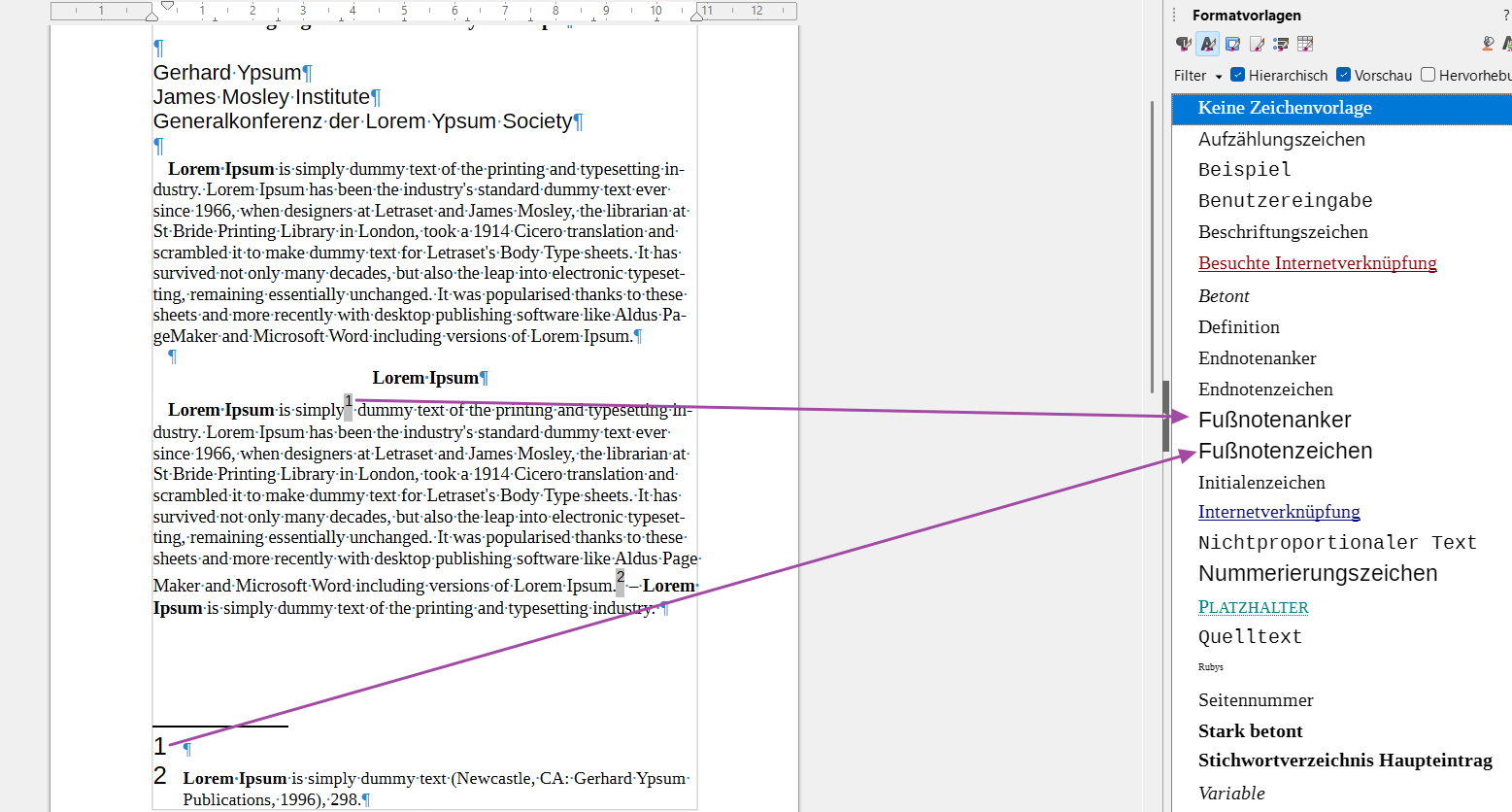Switch to Frame Styles icon

coord(1232,44)
